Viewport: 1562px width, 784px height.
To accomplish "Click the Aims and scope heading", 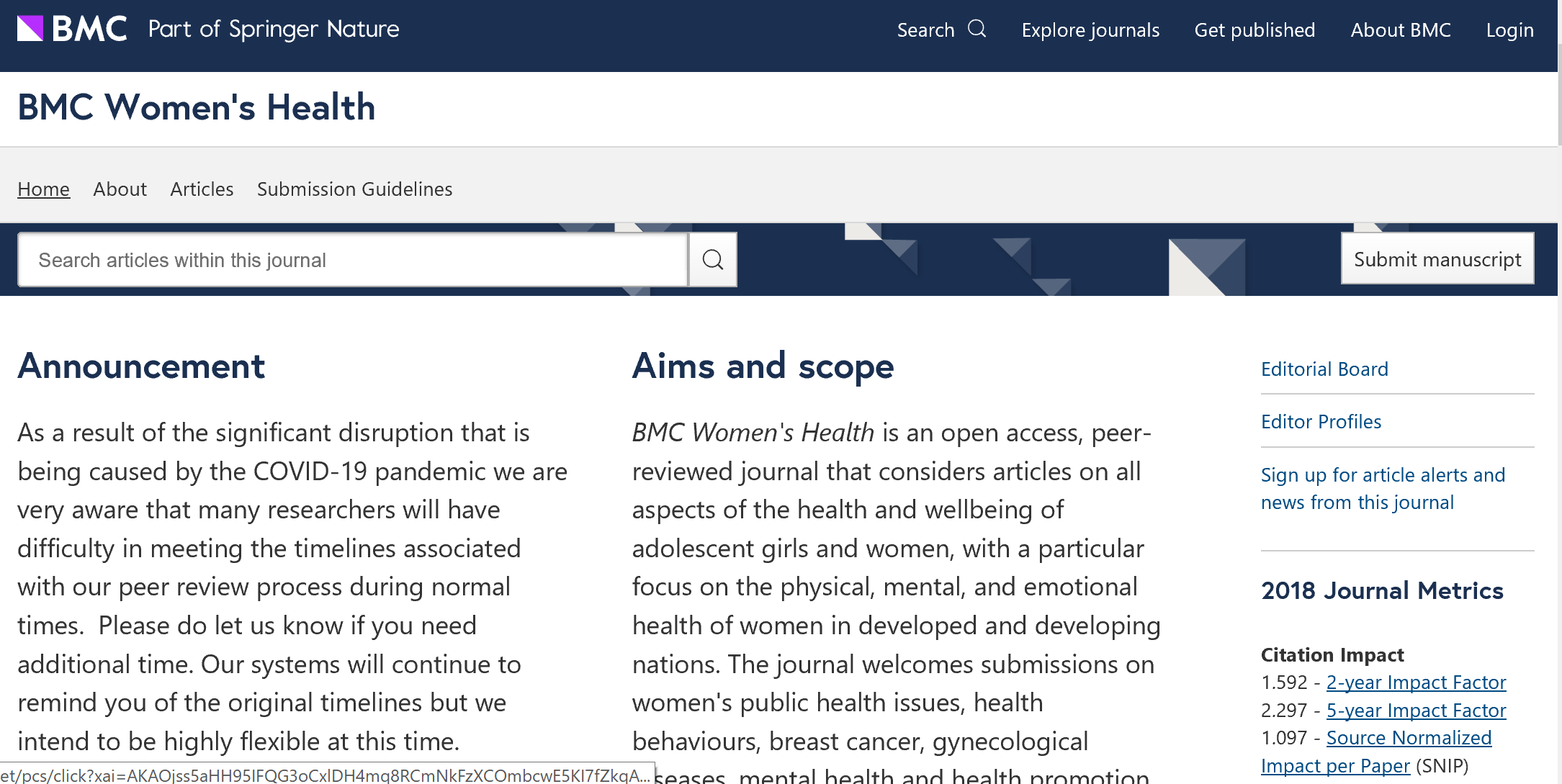I will [763, 366].
